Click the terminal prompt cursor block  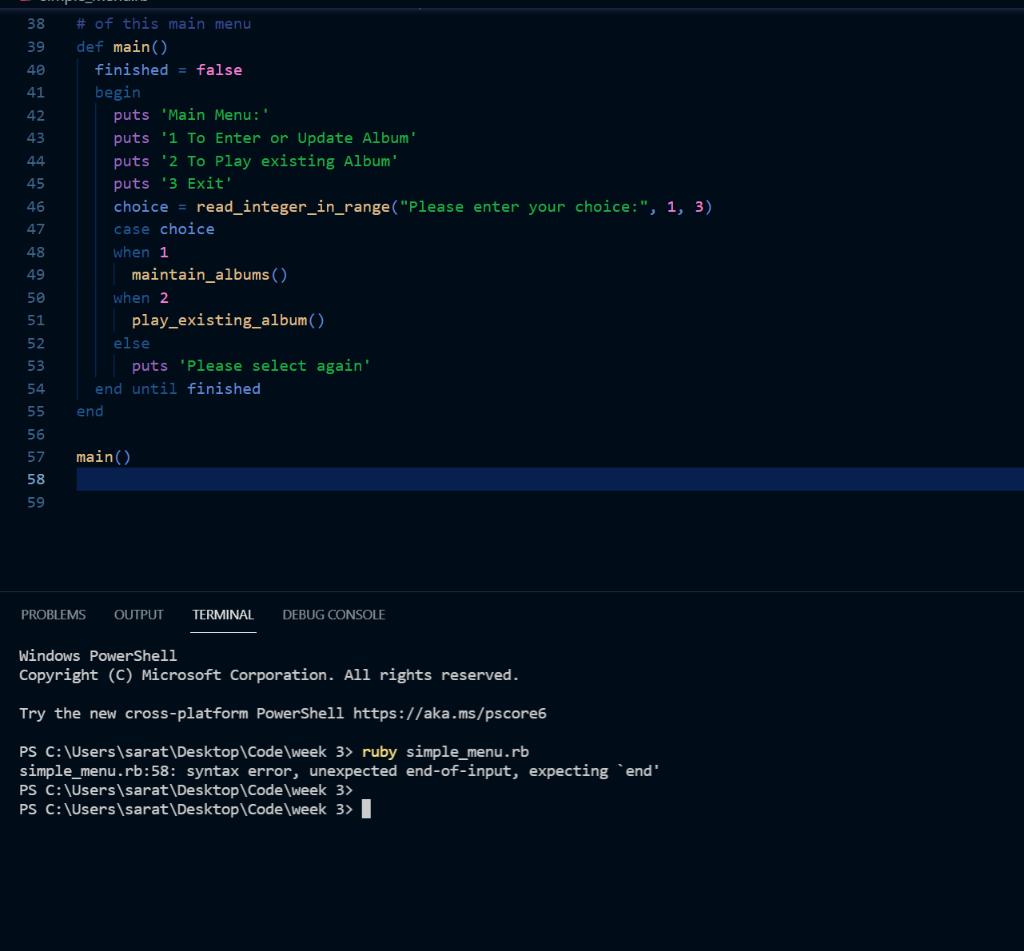click(366, 809)
